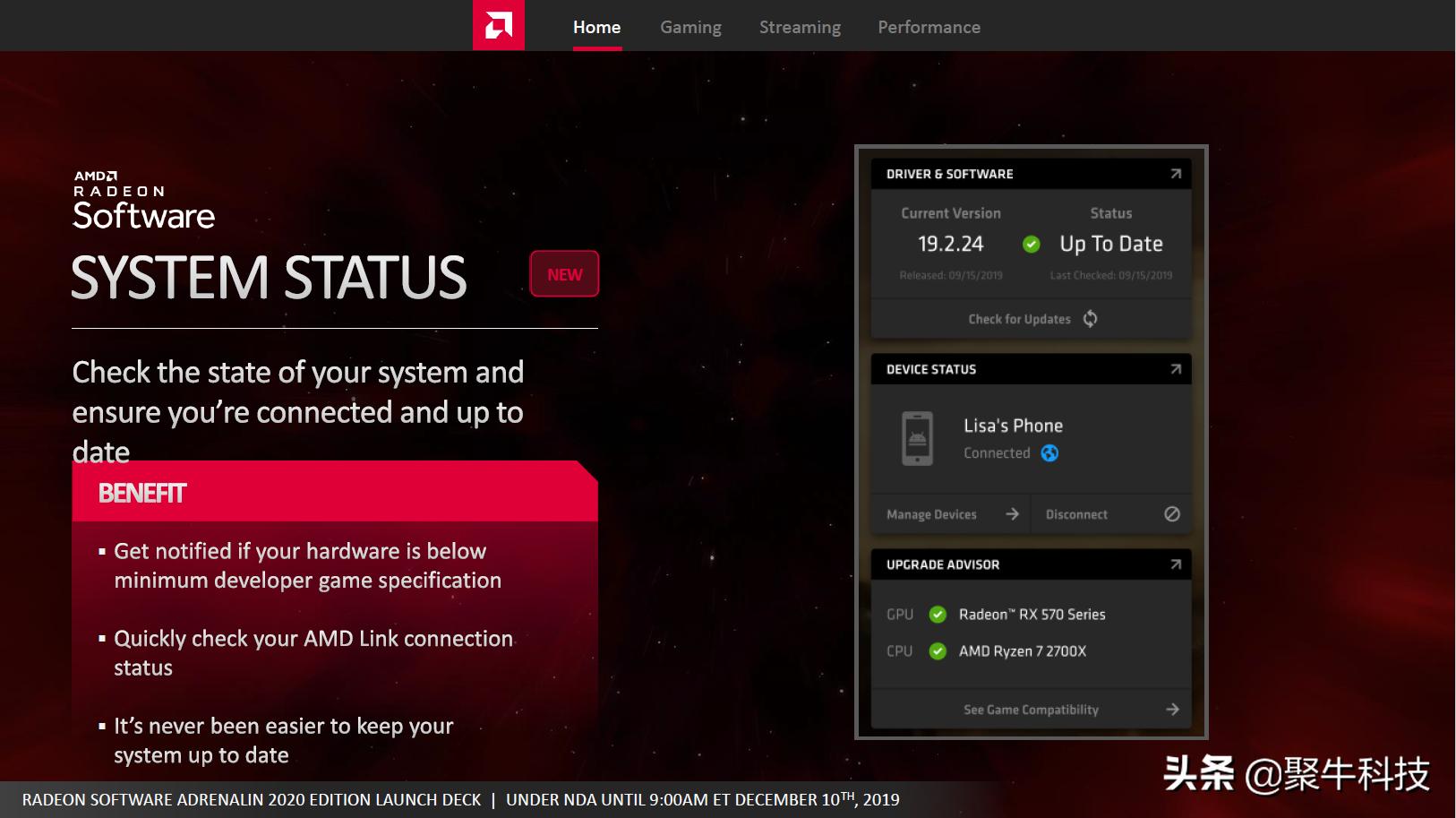1456x818 pixels.
Task: Click the green Up To Date checkmark
Action: coord(1032,245)
